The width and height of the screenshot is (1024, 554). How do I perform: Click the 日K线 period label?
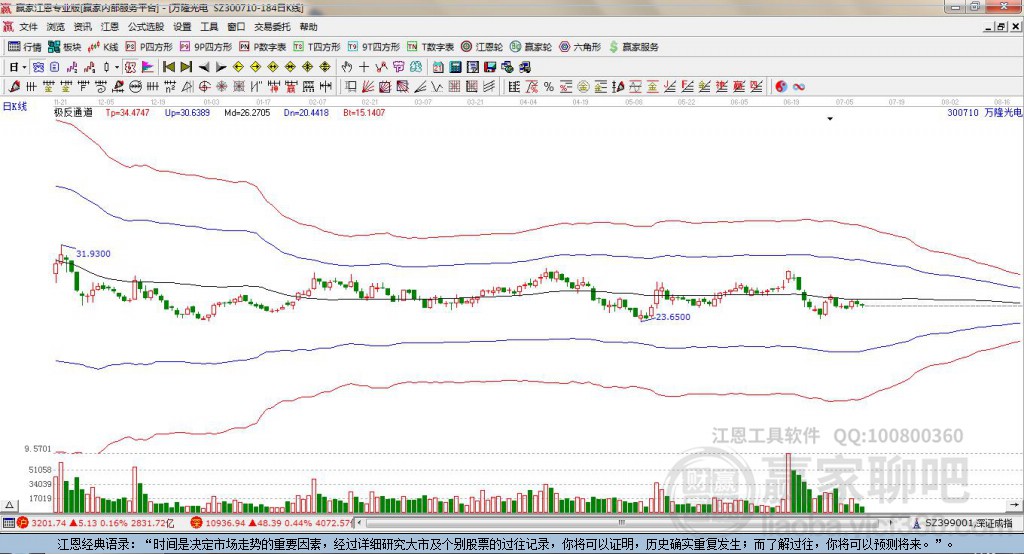click(x=14, y=106)
